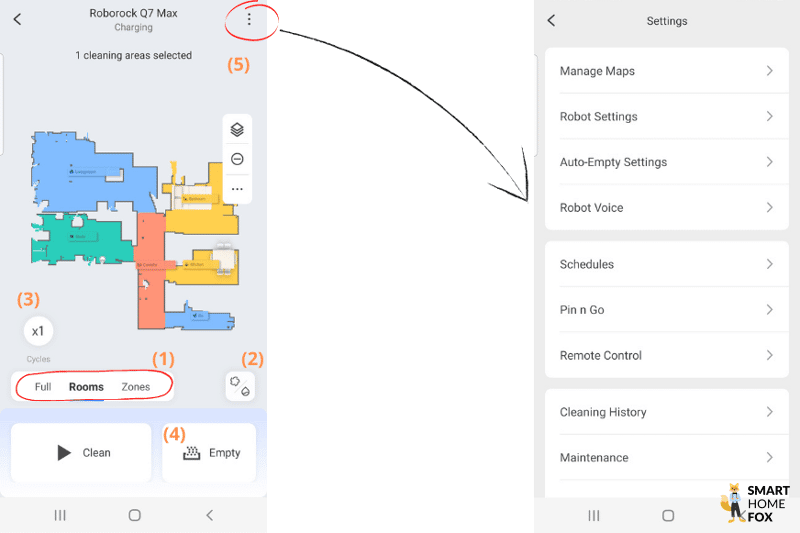Open the Schedules option
Image resolution: width=800 pixels, height=533 pixels.
667,264
